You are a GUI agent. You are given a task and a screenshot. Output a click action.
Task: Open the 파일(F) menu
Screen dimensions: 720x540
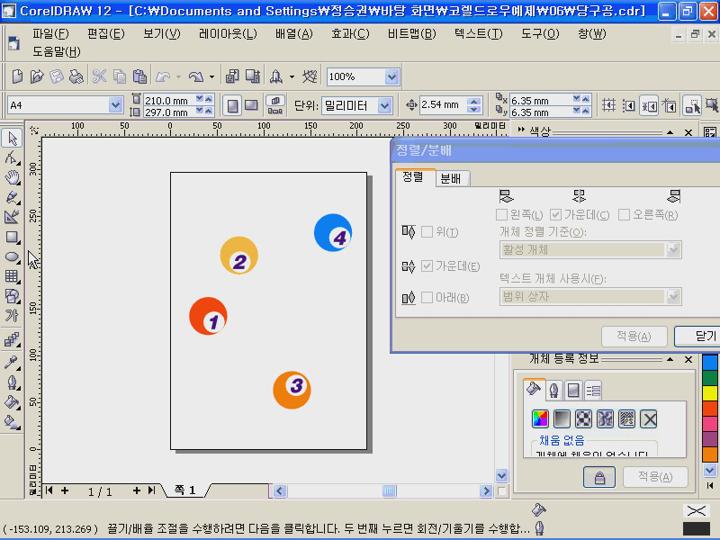tap(50, 34)
